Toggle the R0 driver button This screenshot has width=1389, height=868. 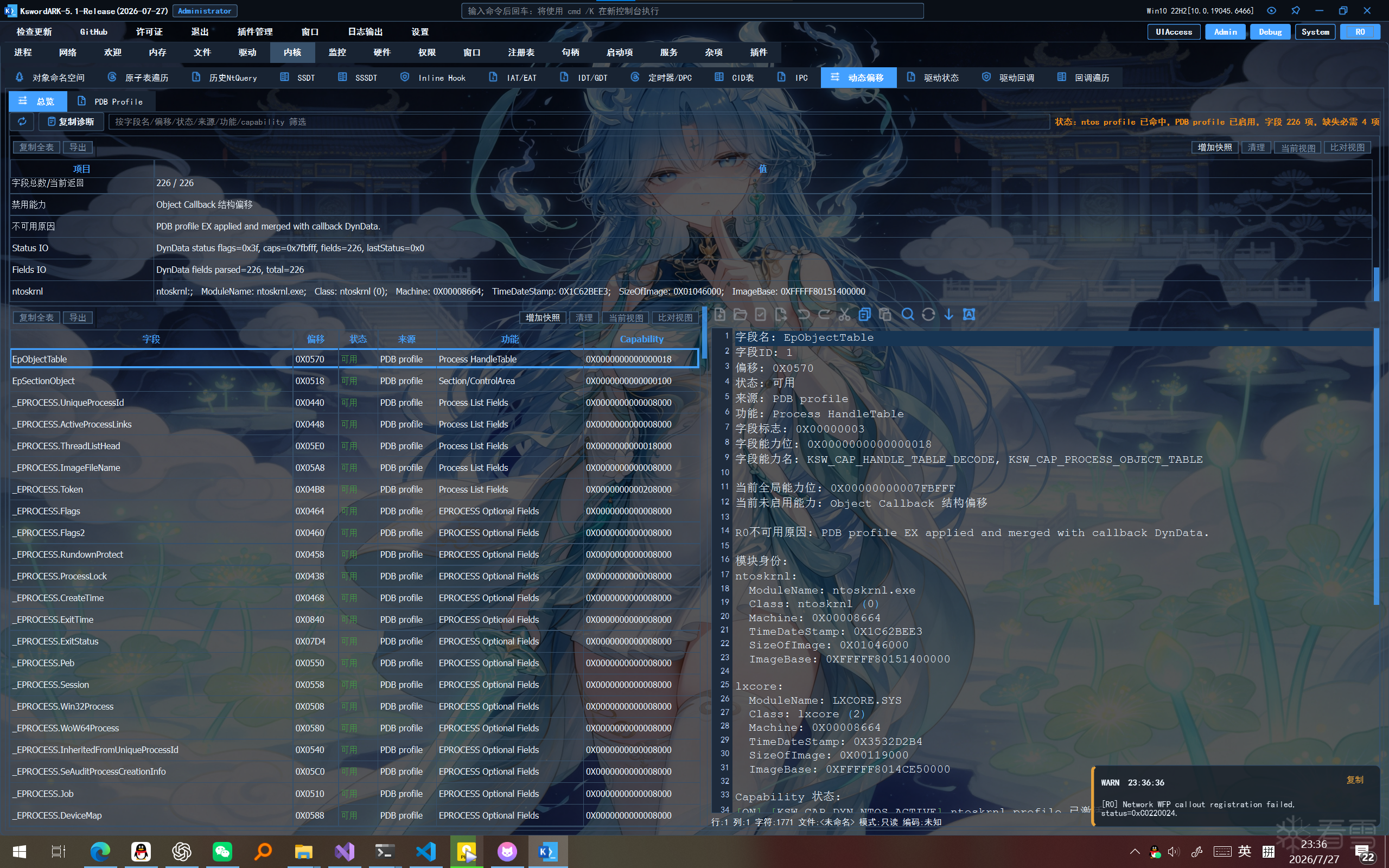point(1360,32)
